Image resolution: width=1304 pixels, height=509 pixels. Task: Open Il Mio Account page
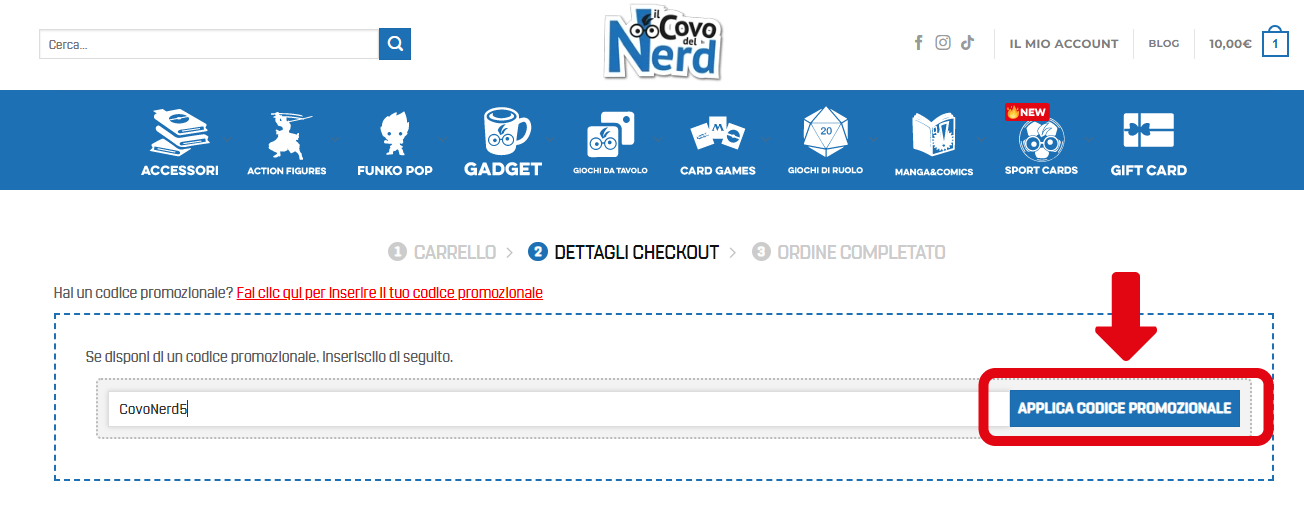coord(1064,44)
